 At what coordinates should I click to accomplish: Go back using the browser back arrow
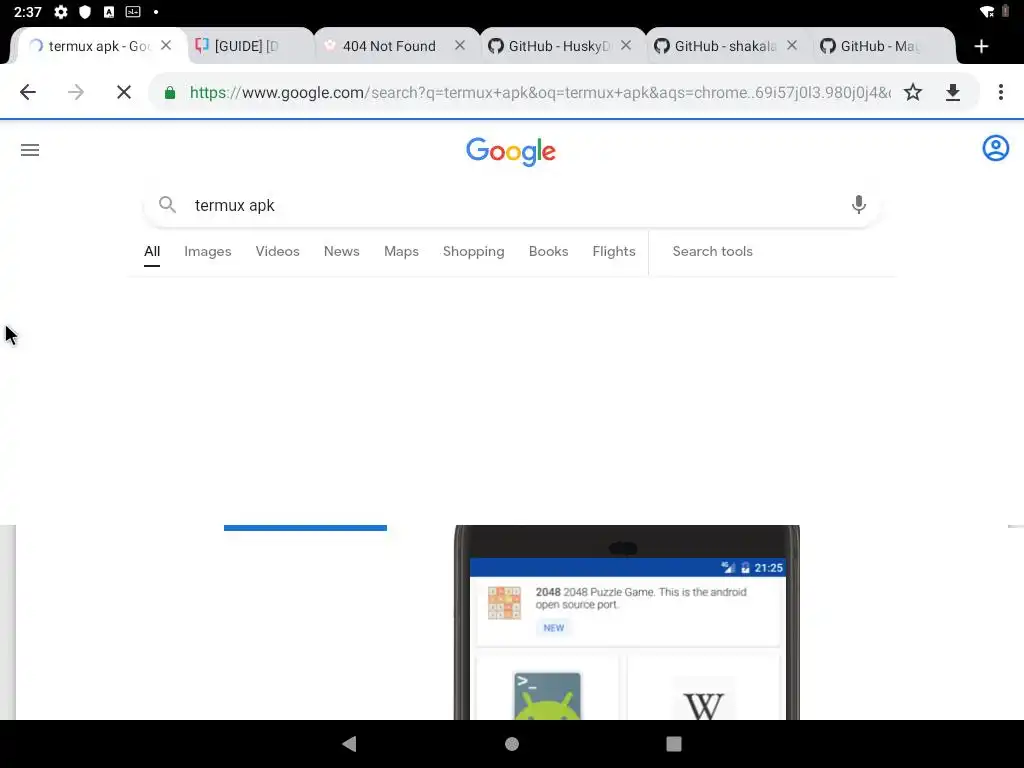(x=28, y=92)
